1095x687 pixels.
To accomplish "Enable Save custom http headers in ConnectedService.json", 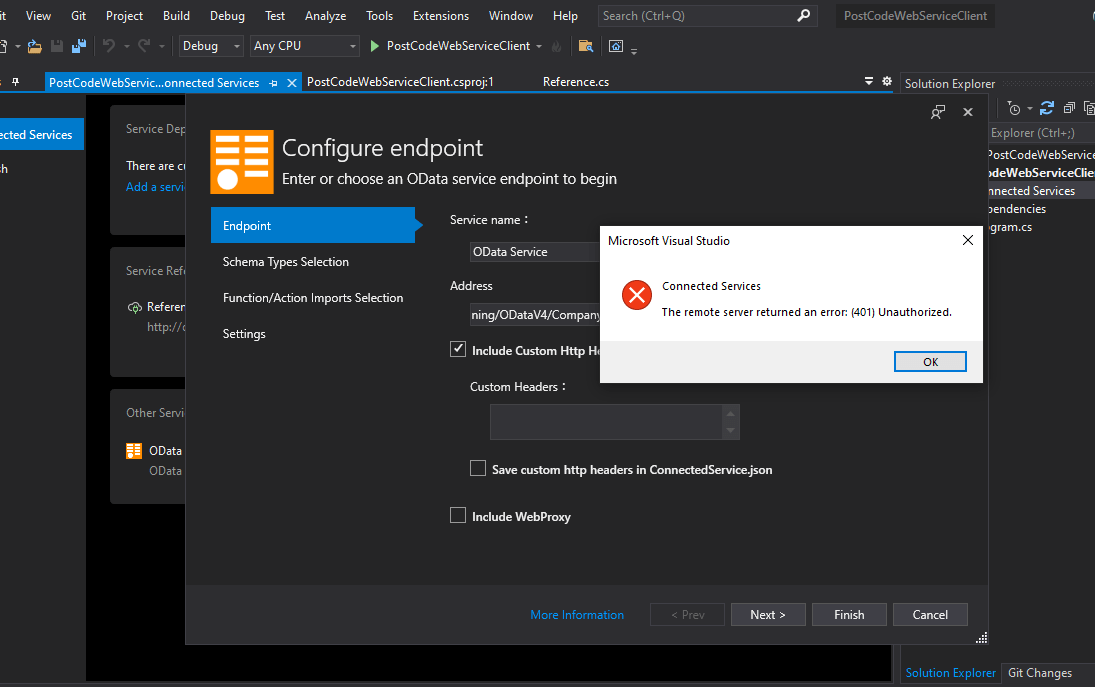I will coord(478,468).
